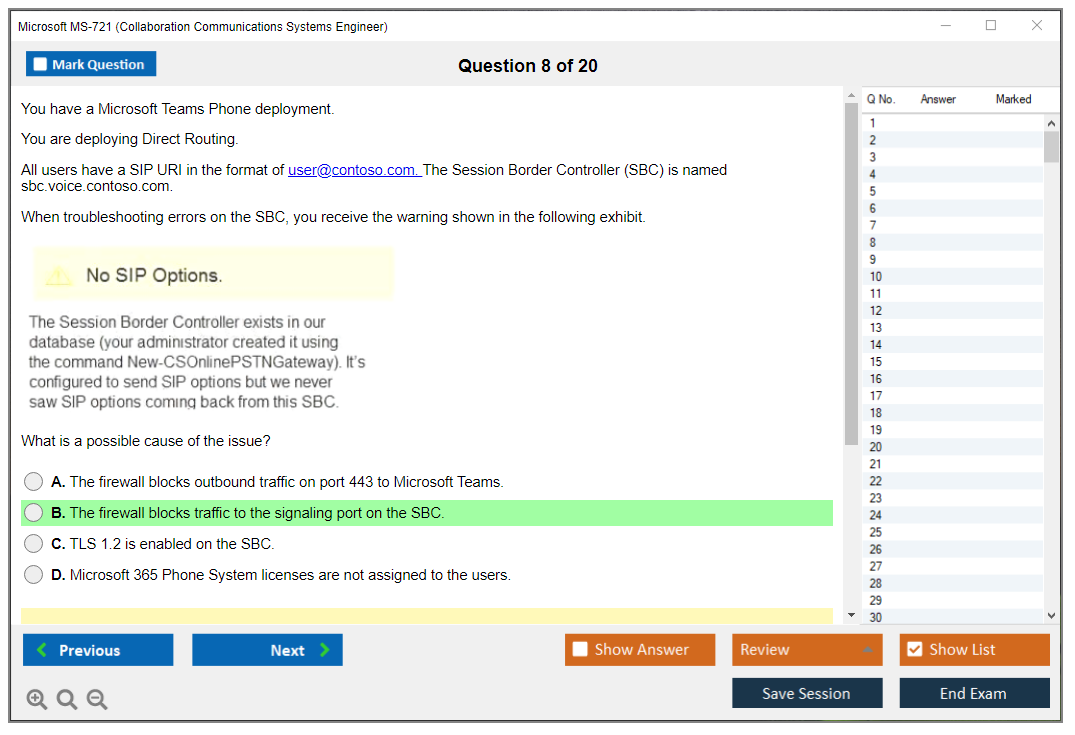Click question list scroll down arrow
This screenshot has width=1075, height=735.
click(1051, 616)
